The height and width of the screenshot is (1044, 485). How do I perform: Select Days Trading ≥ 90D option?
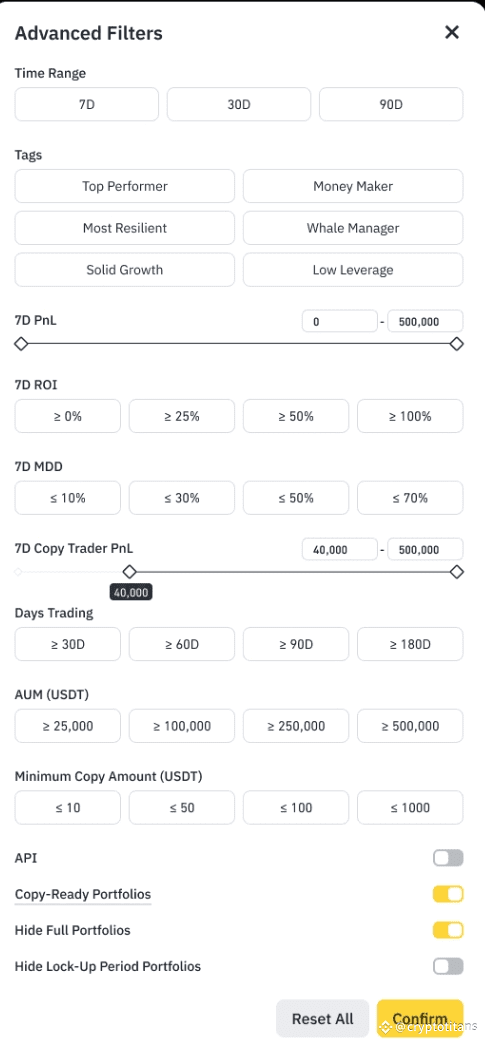tap(296, 644)
